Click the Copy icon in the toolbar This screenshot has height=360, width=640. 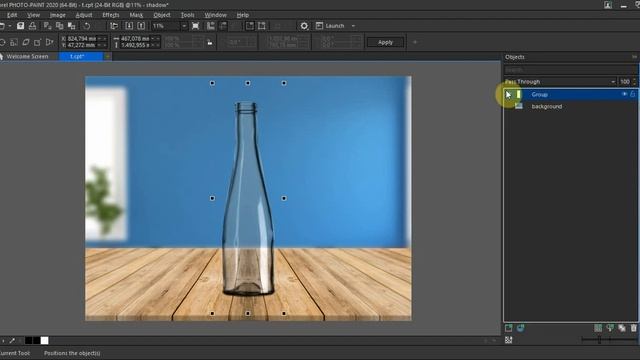point(59,26)
